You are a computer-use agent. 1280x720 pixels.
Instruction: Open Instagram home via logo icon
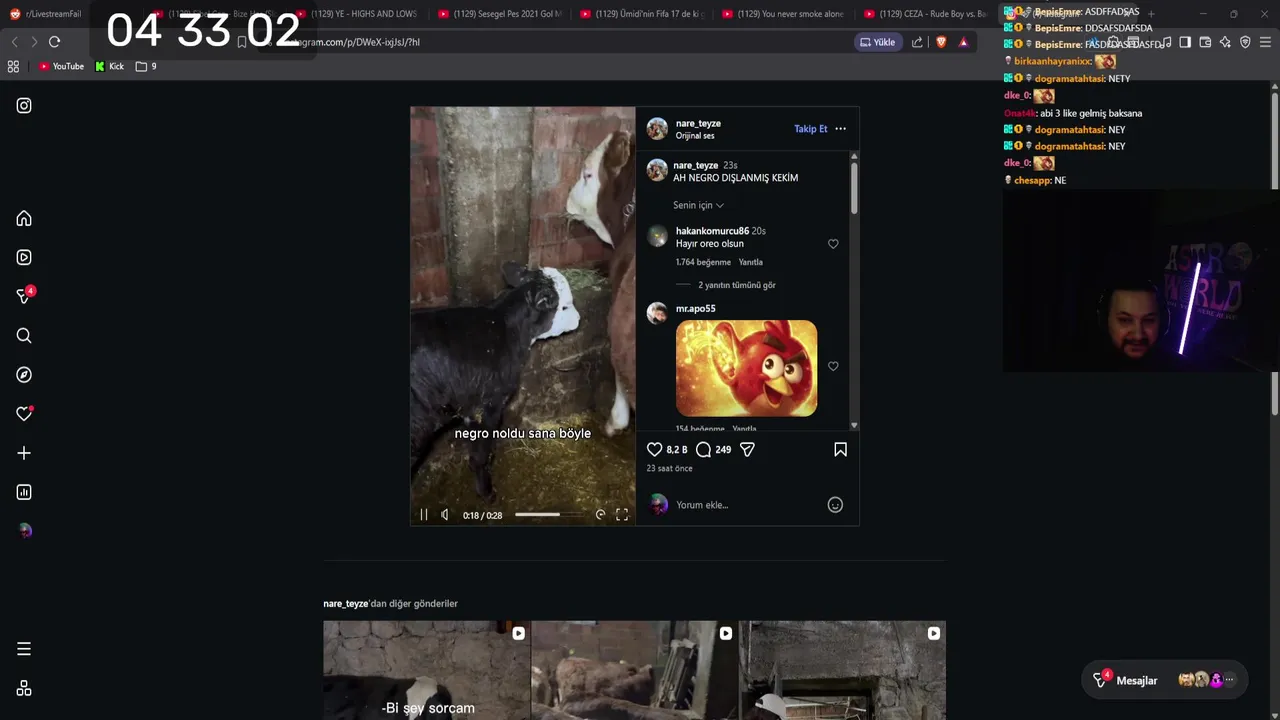pos(24,105)
